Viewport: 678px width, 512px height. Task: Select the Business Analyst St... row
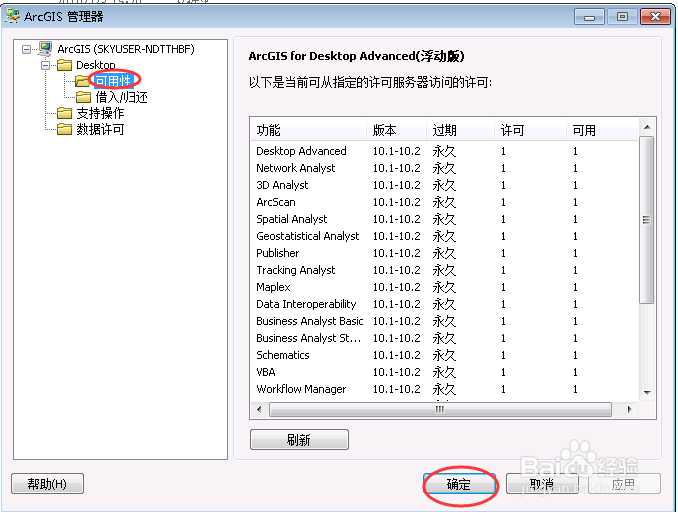445,338
